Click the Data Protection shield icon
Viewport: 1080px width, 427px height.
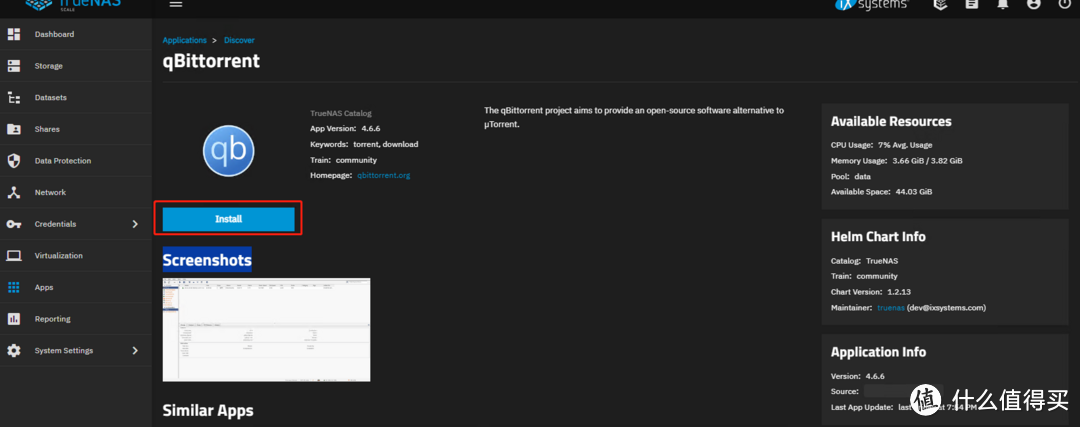click(14, 161)
